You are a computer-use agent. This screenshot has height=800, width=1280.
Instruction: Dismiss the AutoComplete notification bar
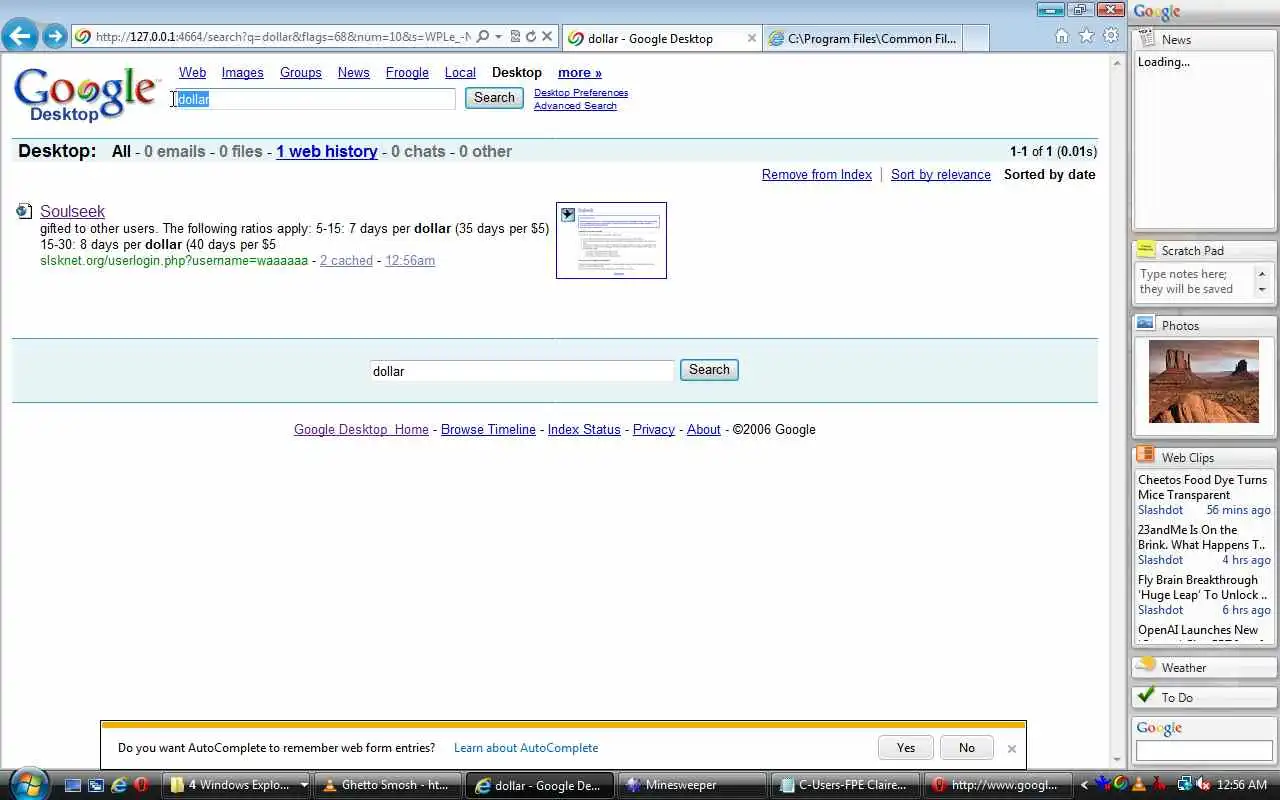(1011, 748)
